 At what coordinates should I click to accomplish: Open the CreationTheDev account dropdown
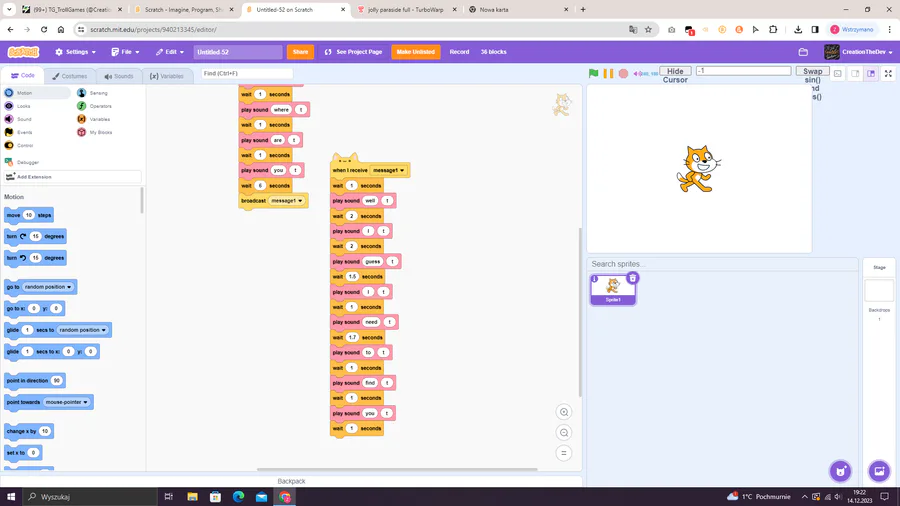[858, 52]
